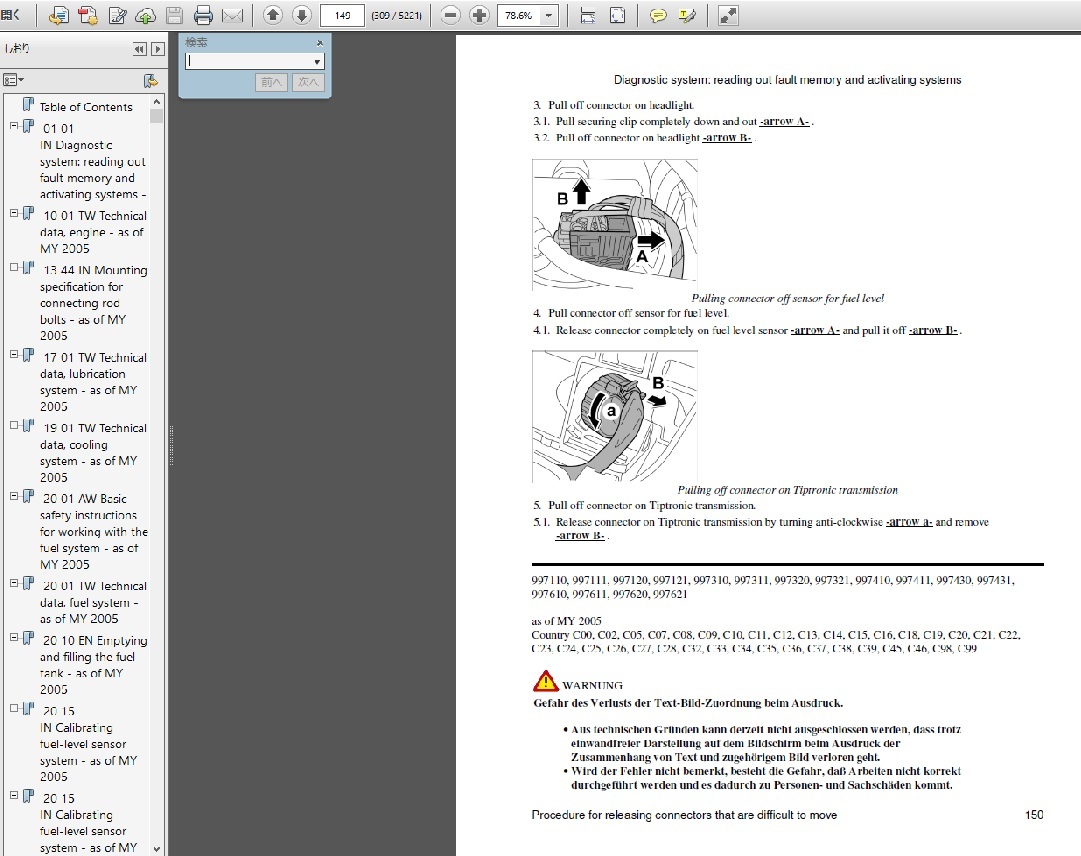Collapse the bookmarks panel with double-arrow button

140,49
